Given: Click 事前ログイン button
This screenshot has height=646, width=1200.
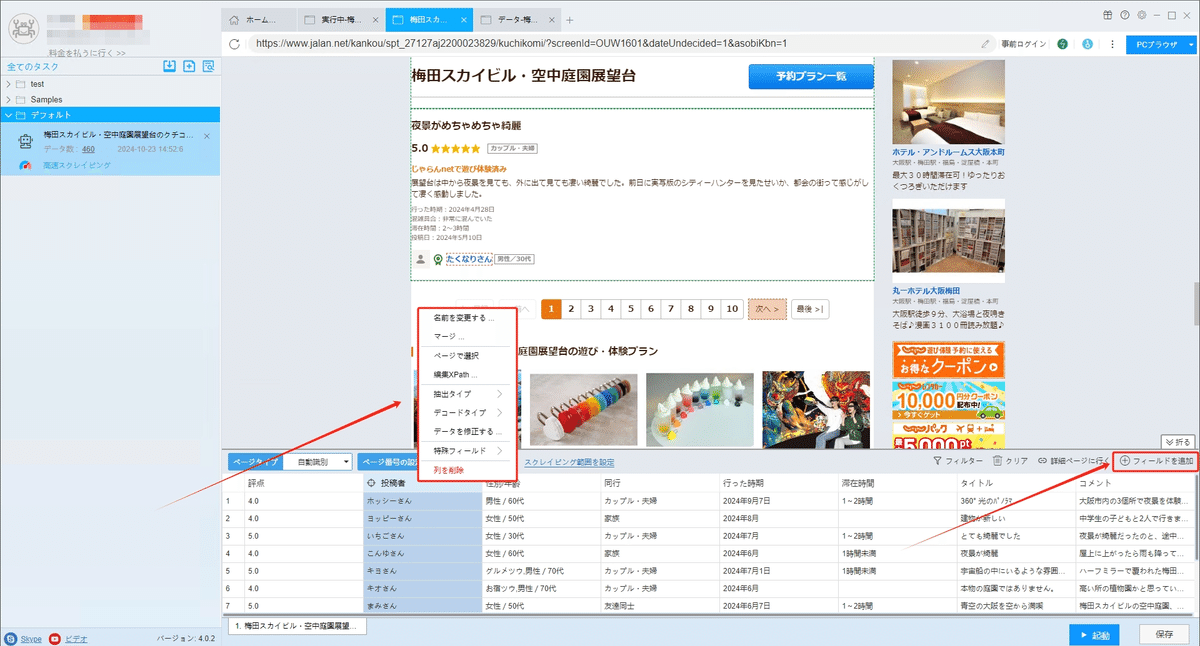Looking at the screenshot, I should tap(1023, 44).
